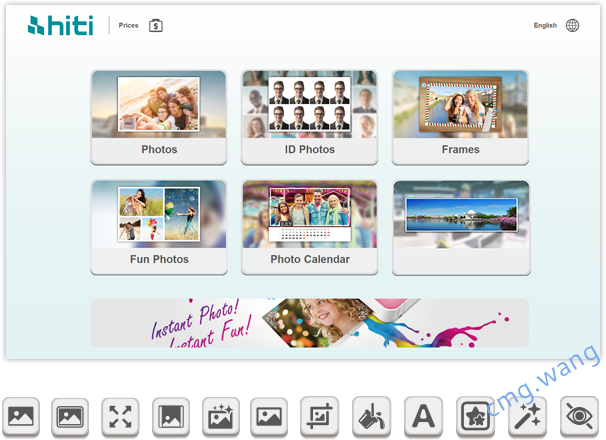Open language selection via globe icon

(x=572, y=26)
